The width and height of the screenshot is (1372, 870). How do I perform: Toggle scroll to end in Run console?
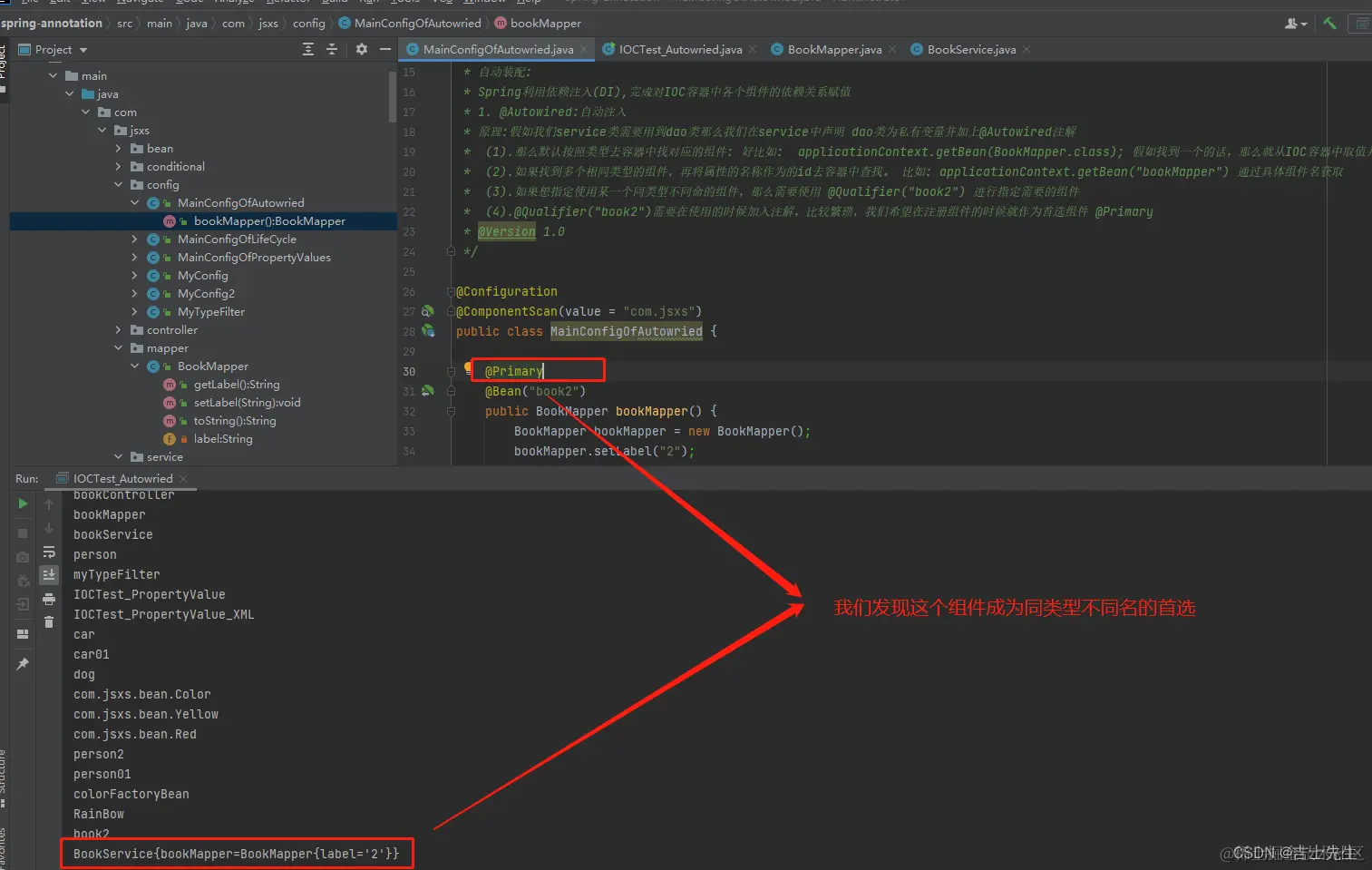(49, 574)
